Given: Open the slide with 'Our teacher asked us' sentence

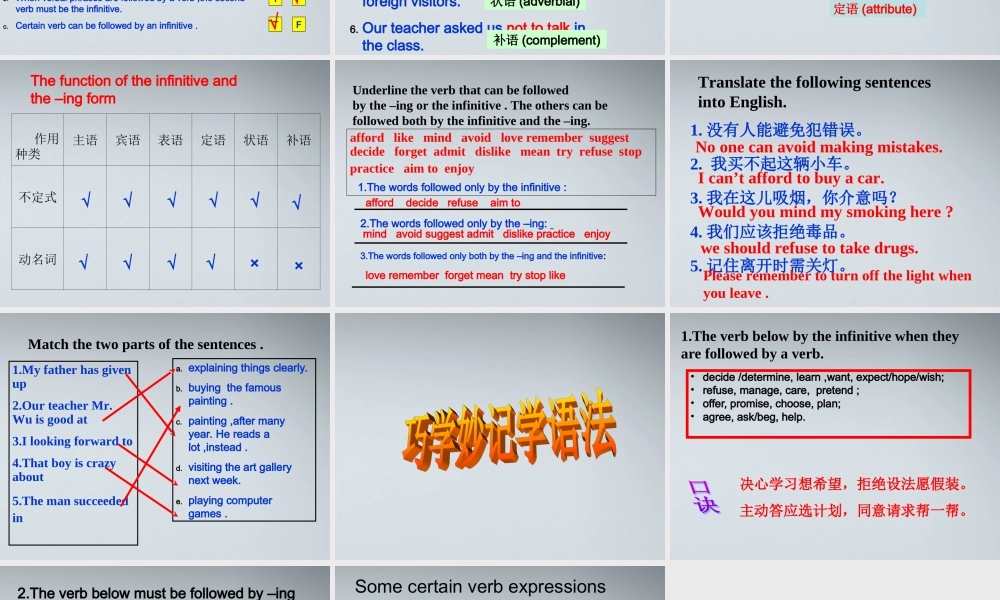Looking at the screenshot, I should point(499,27).
